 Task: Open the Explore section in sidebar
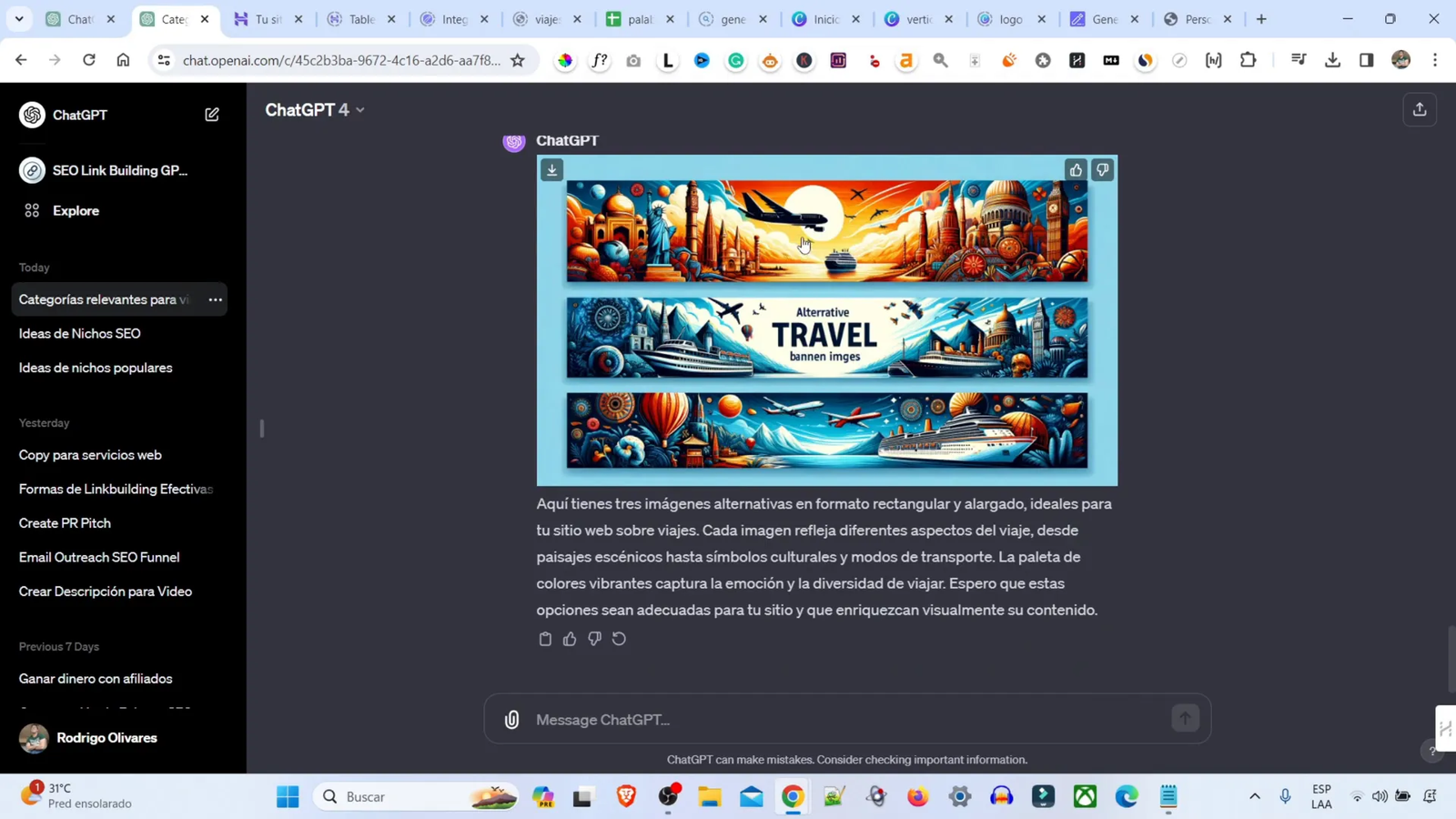coord(75,210)
